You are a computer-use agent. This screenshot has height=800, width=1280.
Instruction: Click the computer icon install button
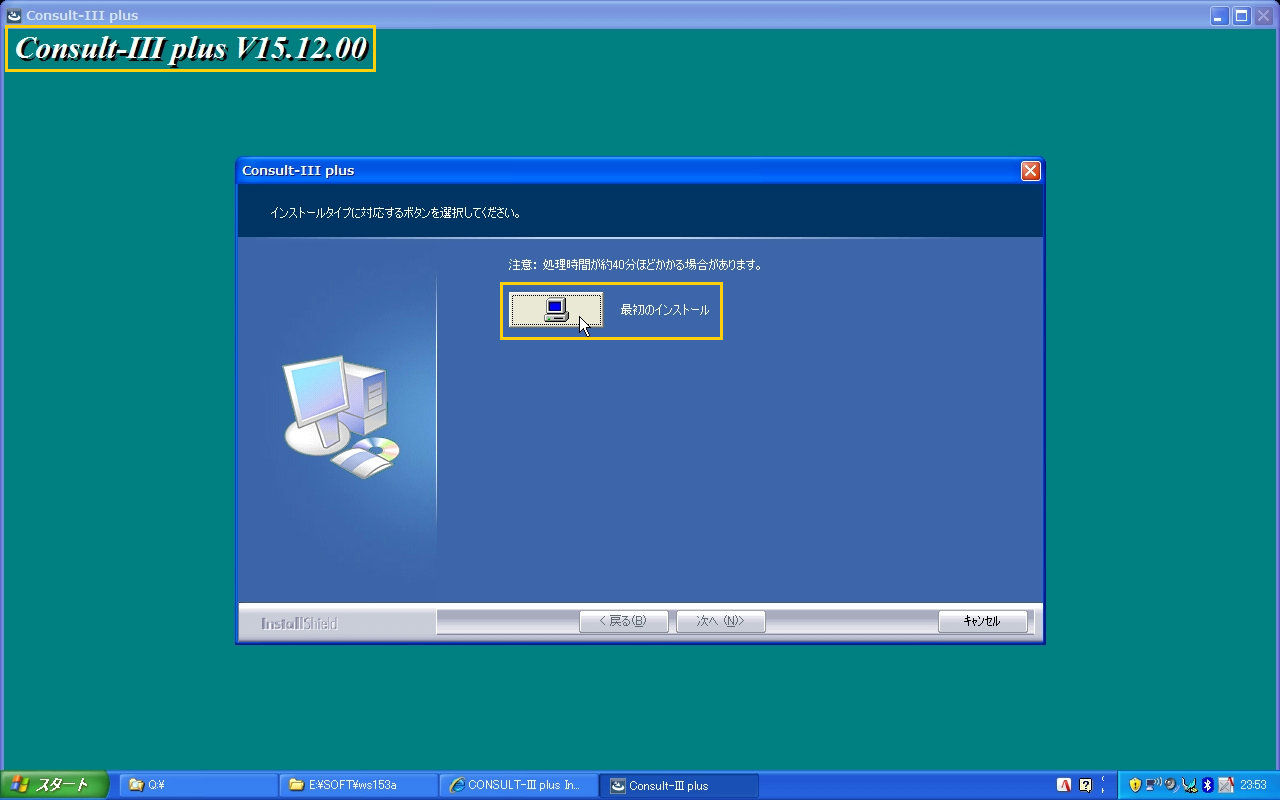556,310
